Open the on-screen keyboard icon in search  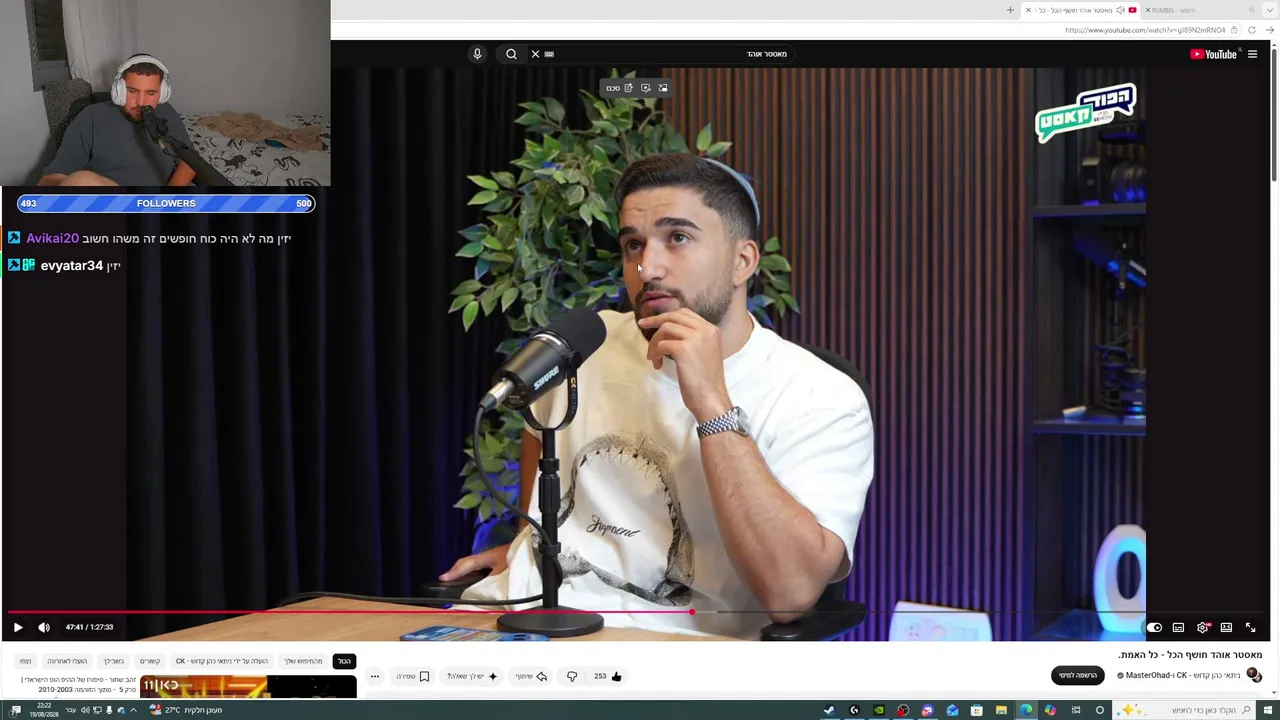pos(549,54)
